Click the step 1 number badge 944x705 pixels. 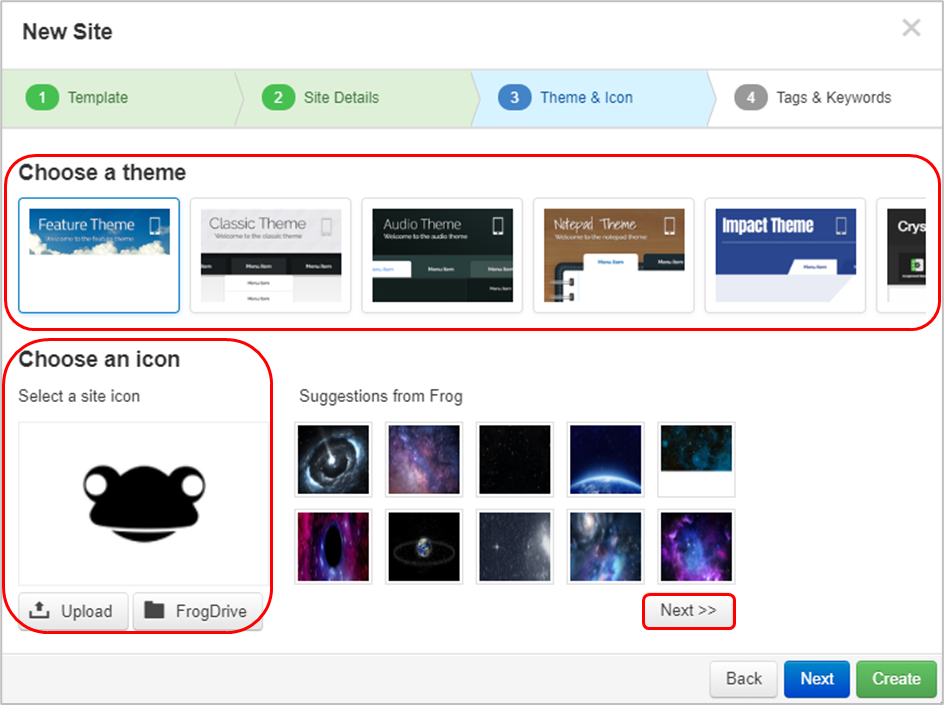42,98
